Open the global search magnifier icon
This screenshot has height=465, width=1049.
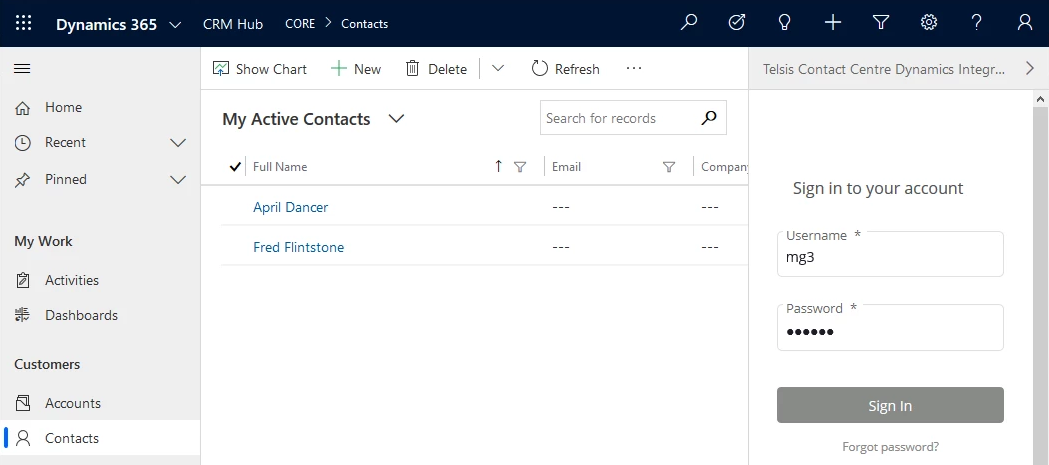coord(688,23)
